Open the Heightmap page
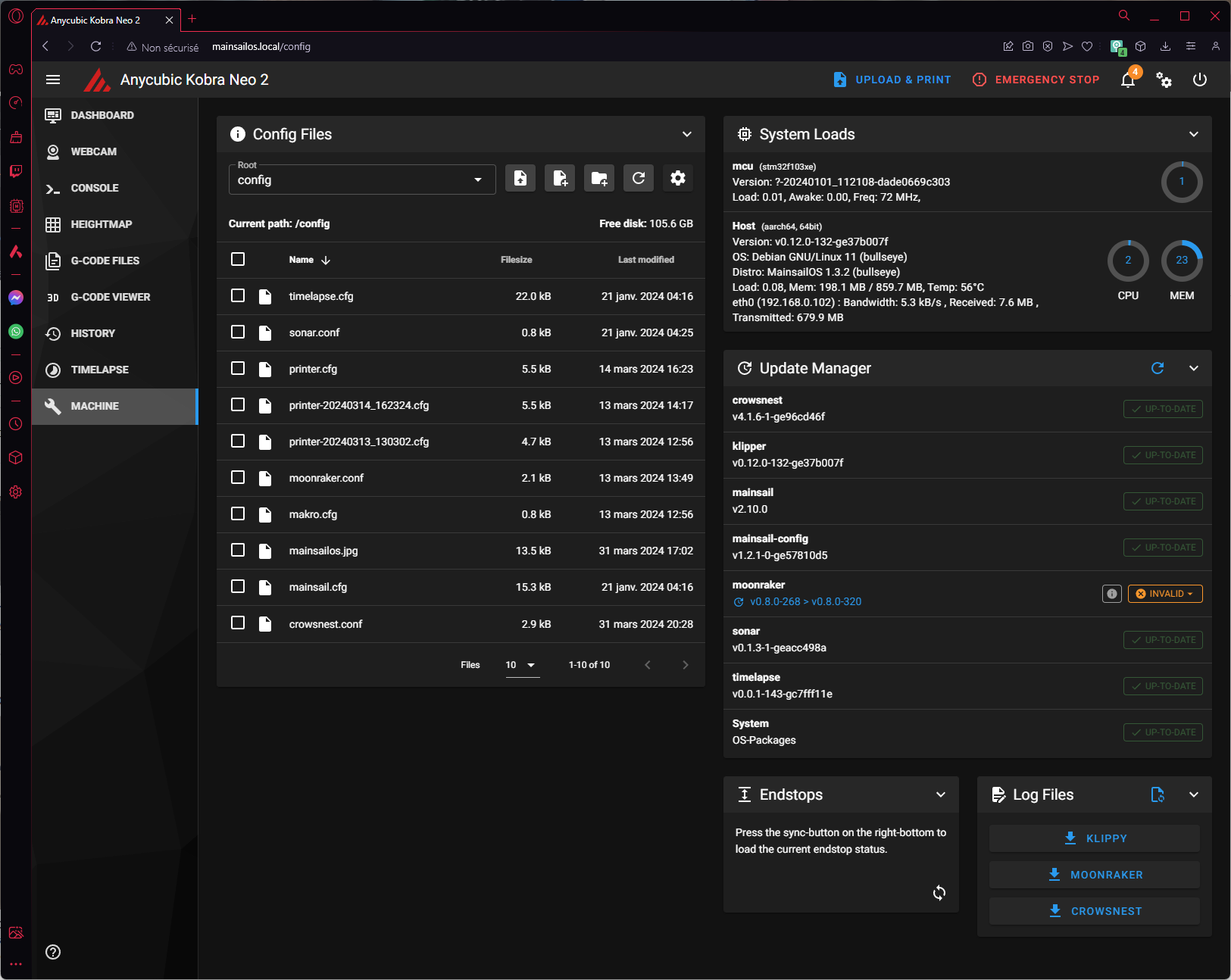Image resolution: width=1231 pixels, height=980 pixels. click(115, 224)
